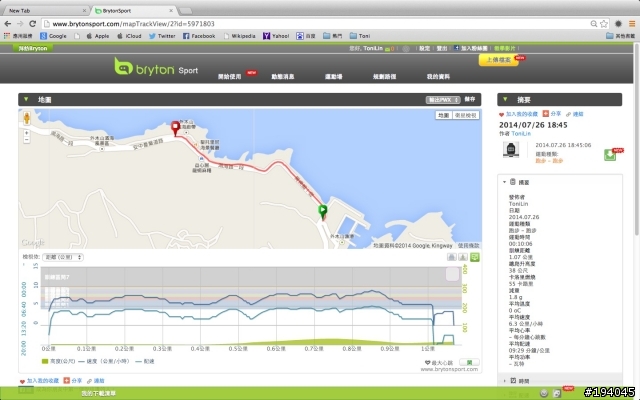The width and height of the screenshot is (640, 400).
Task: Open the iCloud bookmark
Action: point(129,36)
